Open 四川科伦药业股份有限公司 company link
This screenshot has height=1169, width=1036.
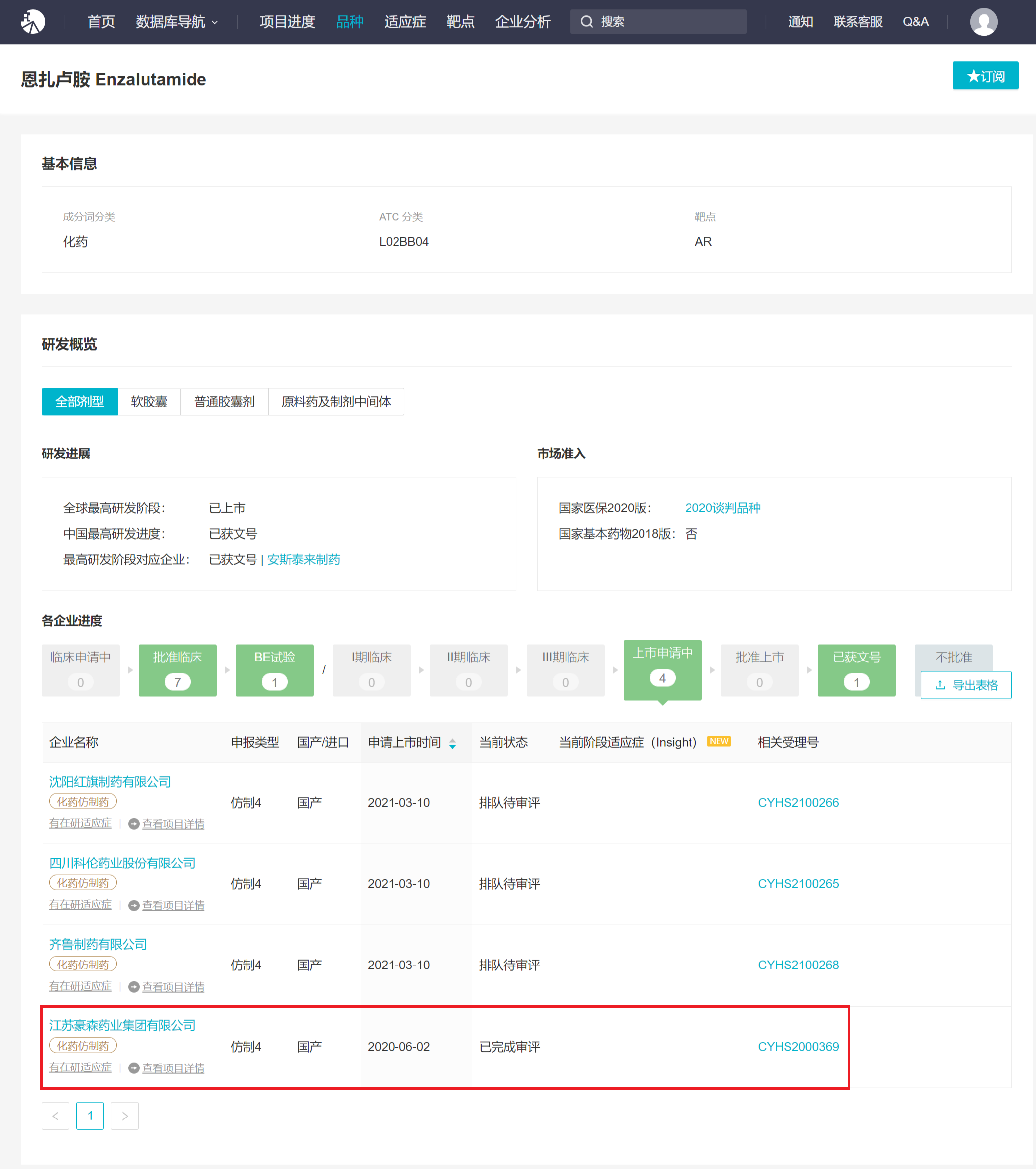click(122, 863)
